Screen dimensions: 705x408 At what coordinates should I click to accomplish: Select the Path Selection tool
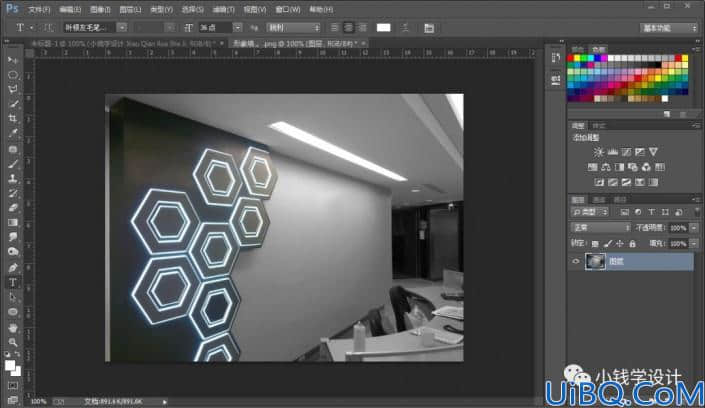click(x=13, y=297)
